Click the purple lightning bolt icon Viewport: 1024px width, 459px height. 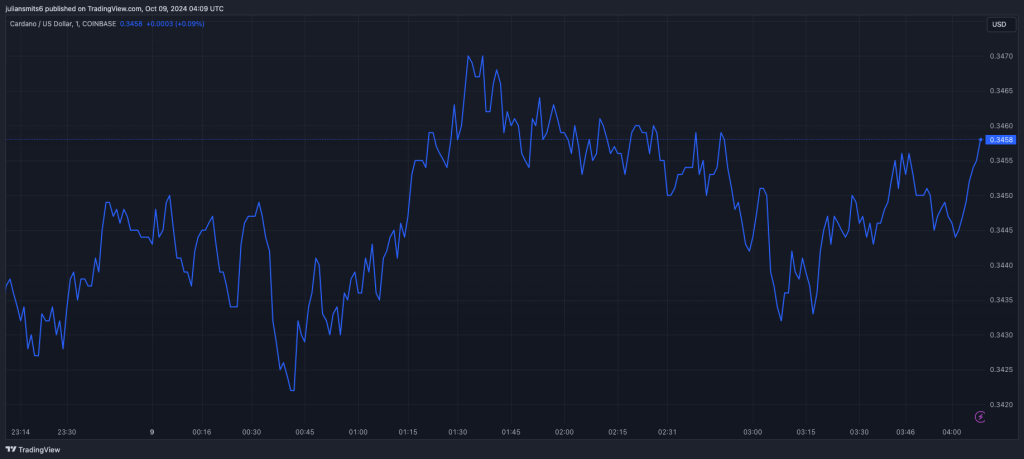[x=981, y=415]
